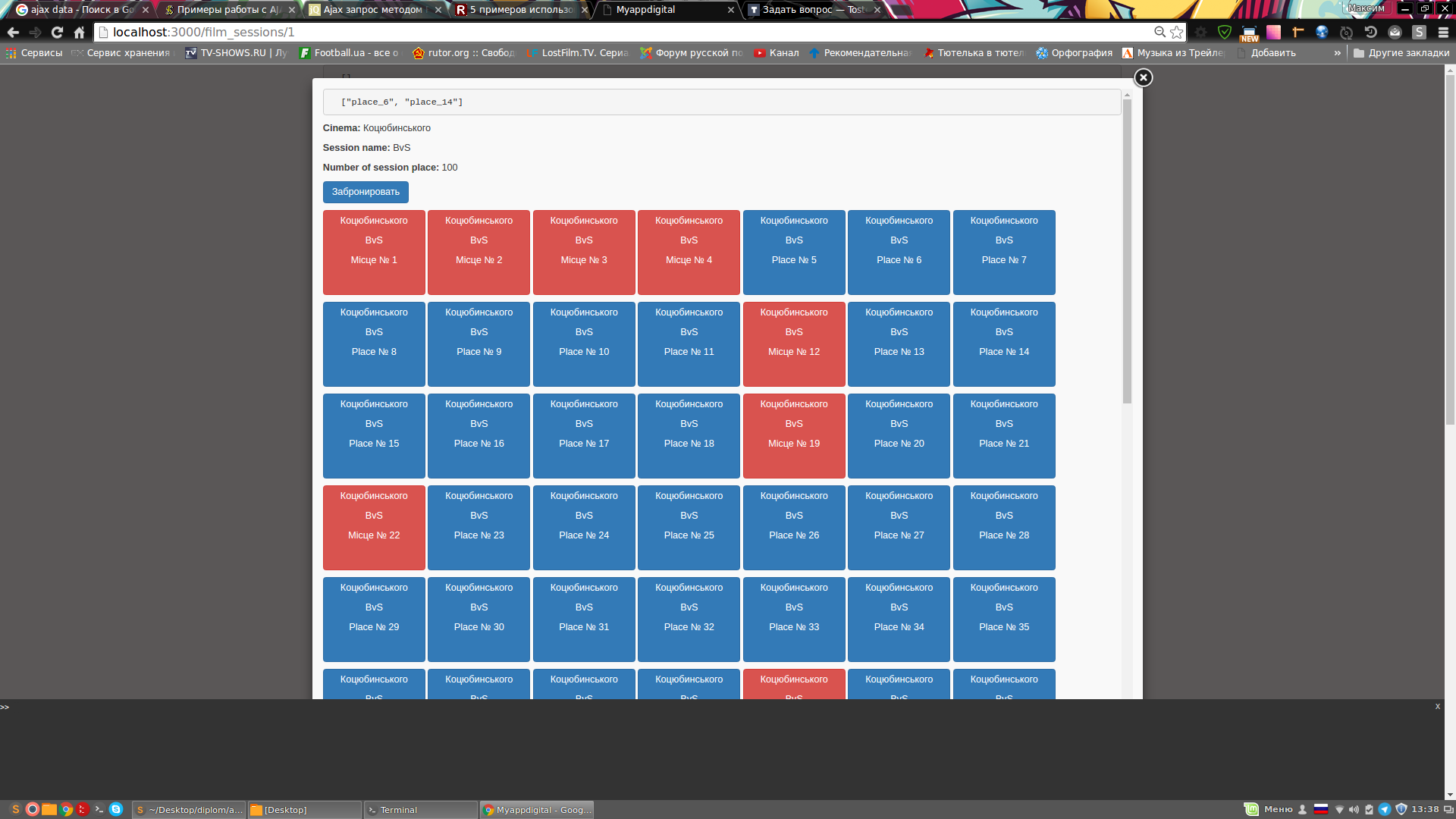Open the page ruler extension
The height and width of the screenshot is (819, 1456).
coord(1298,32)
